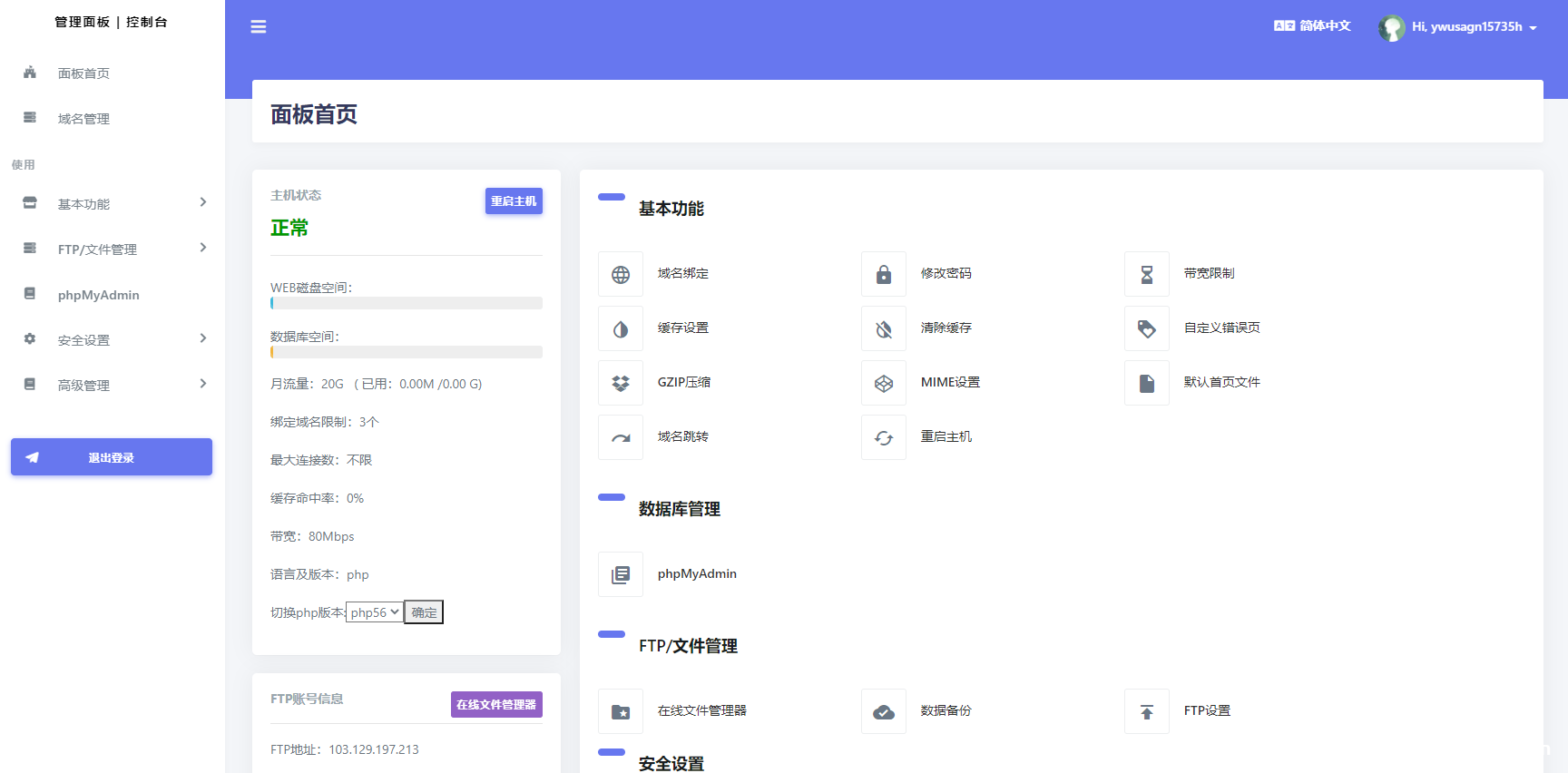The height and width of the screenshot is (773, 1568).
Task: Click the FTP设置 text label
Action: tap(1207, 711)
